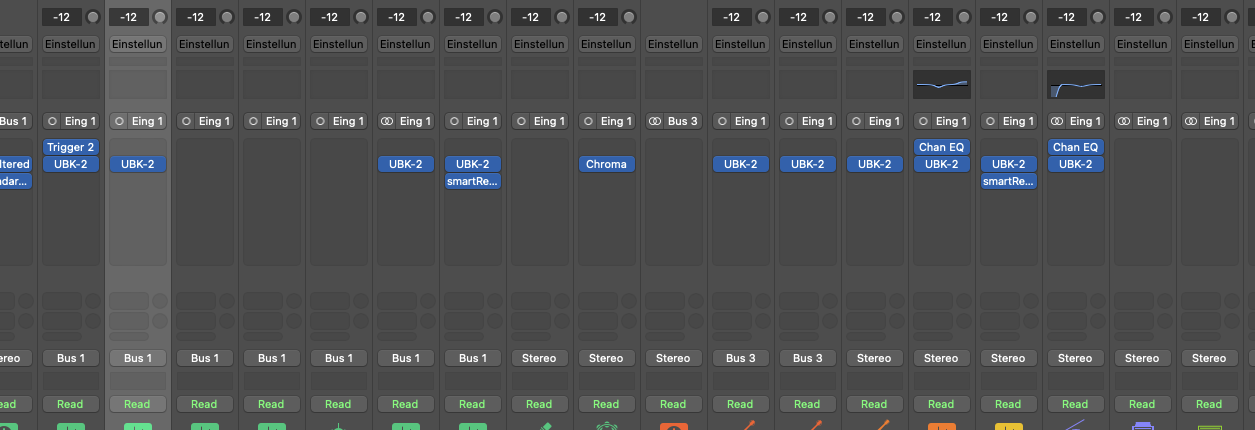Open the Chroma plug-in
Image resolution: width=1255 pixels, height=430 pixels.
[x=606, y=164]
